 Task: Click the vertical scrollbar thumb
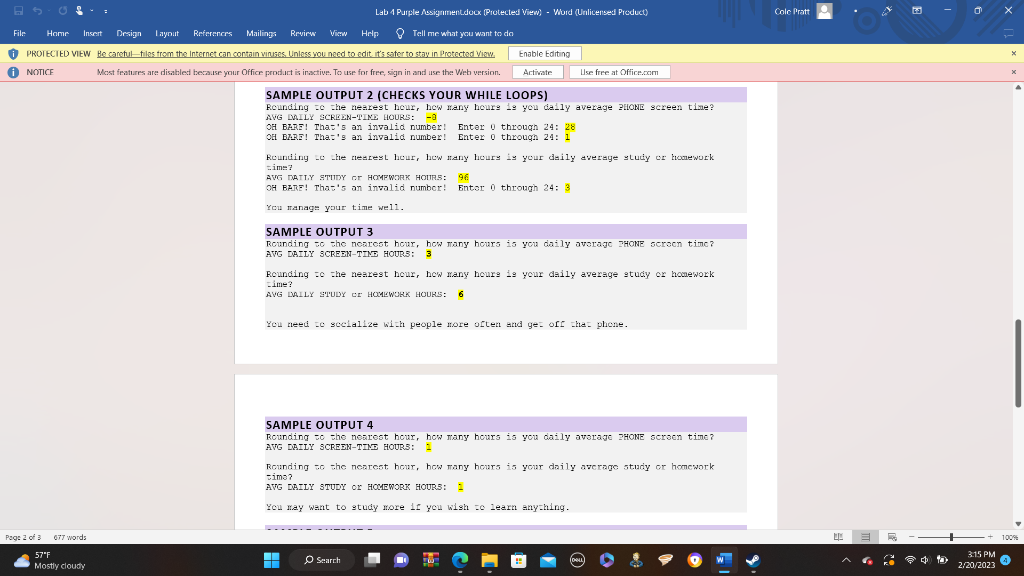coord(1017,363)
